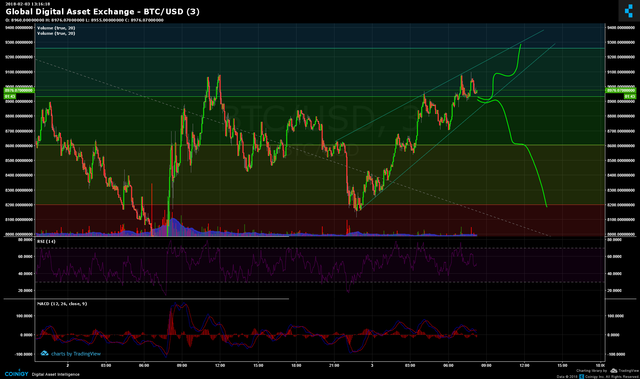640x379 pixels.
Task: Click the green current price tag on right axis
Action: click(621, 90)
